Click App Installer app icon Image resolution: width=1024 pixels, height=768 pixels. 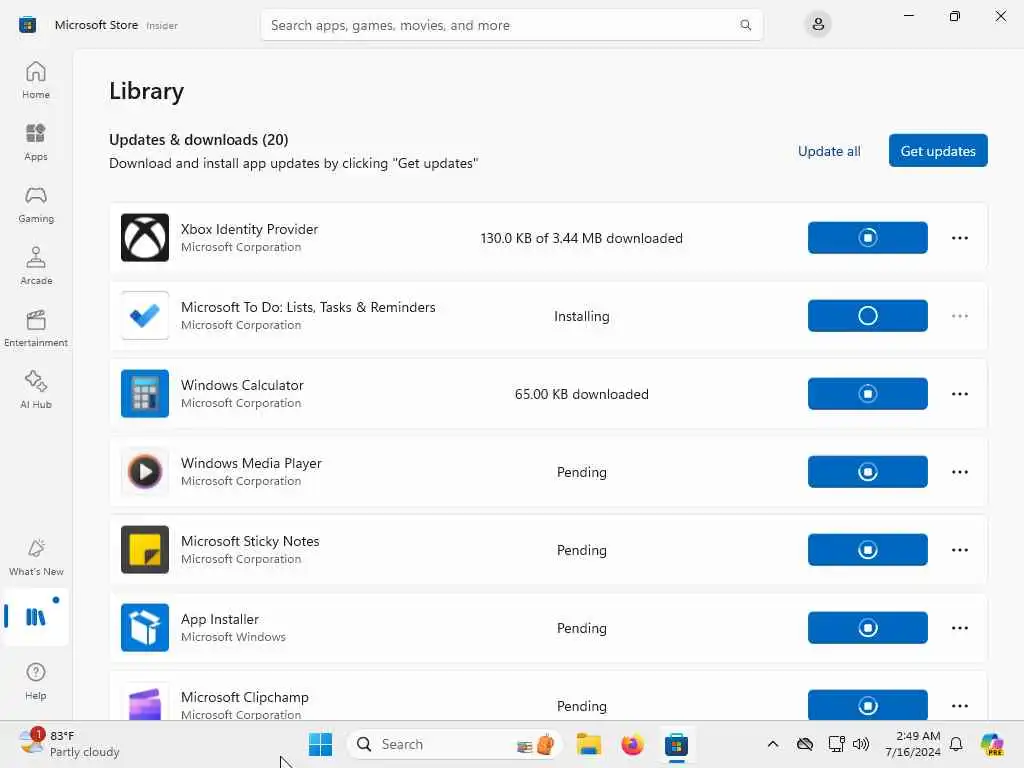[145, 628]
